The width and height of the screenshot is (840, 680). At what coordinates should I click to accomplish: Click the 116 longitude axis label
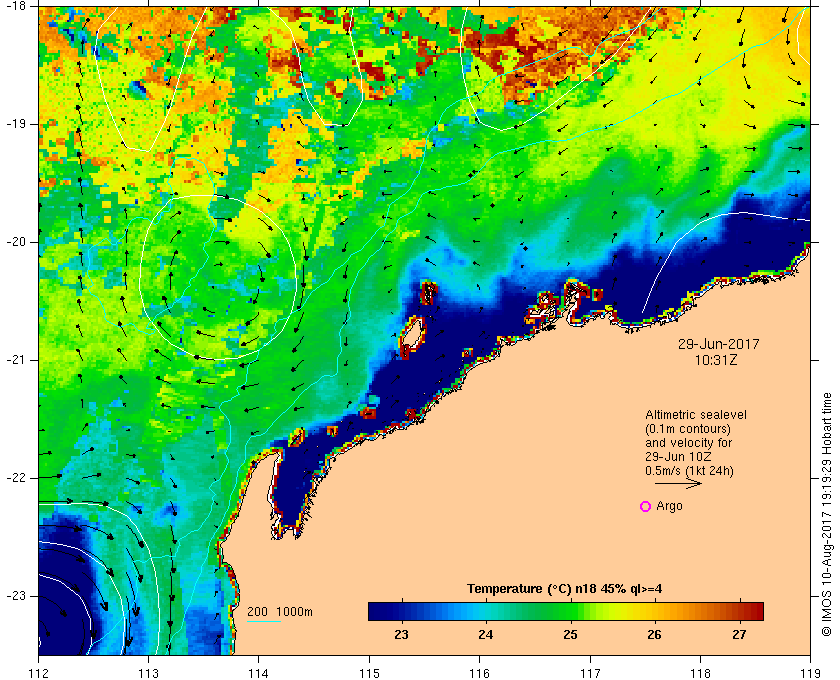click(x=479, y=672)
